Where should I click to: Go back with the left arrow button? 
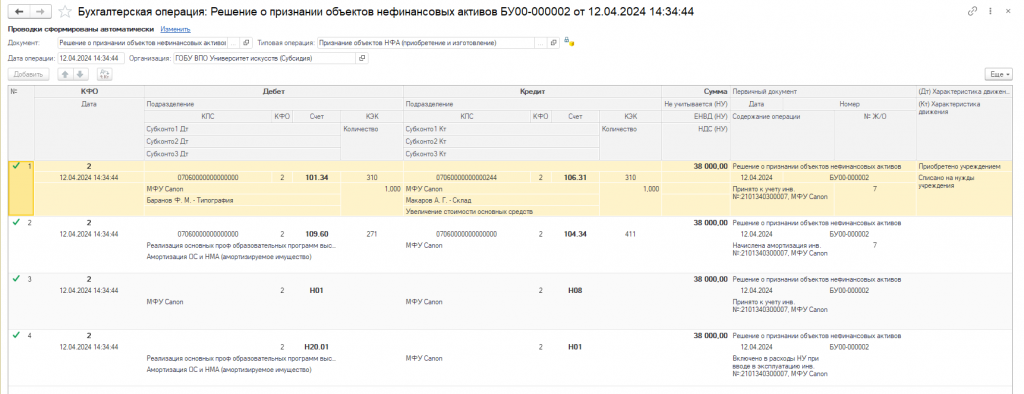click(20, 12)
